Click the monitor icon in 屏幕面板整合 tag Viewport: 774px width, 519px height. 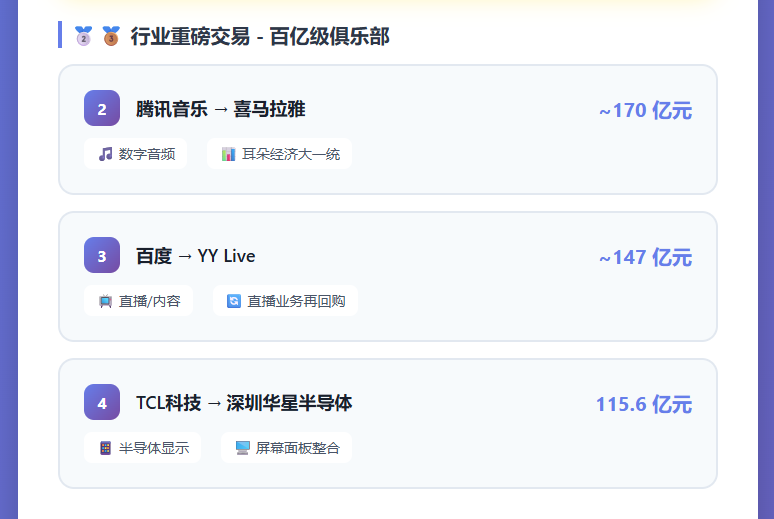(242, 448)
